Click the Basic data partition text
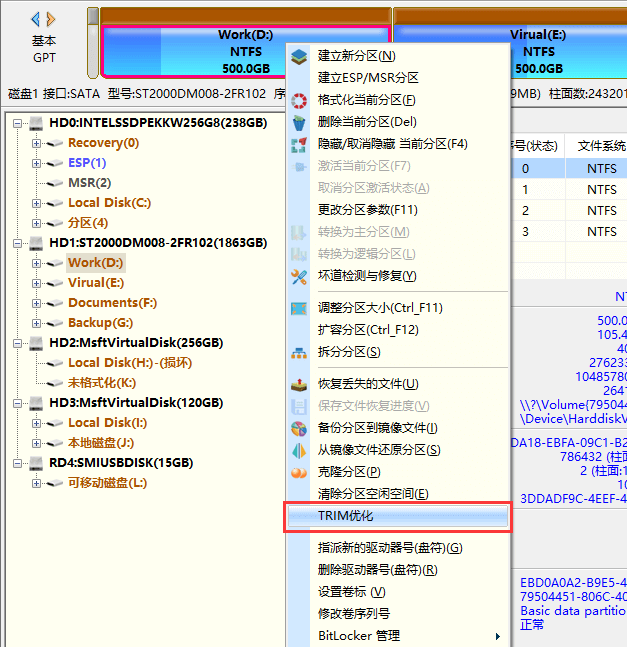Image resolution: width=627 pixels, height=647 pixels. [573, 611]
